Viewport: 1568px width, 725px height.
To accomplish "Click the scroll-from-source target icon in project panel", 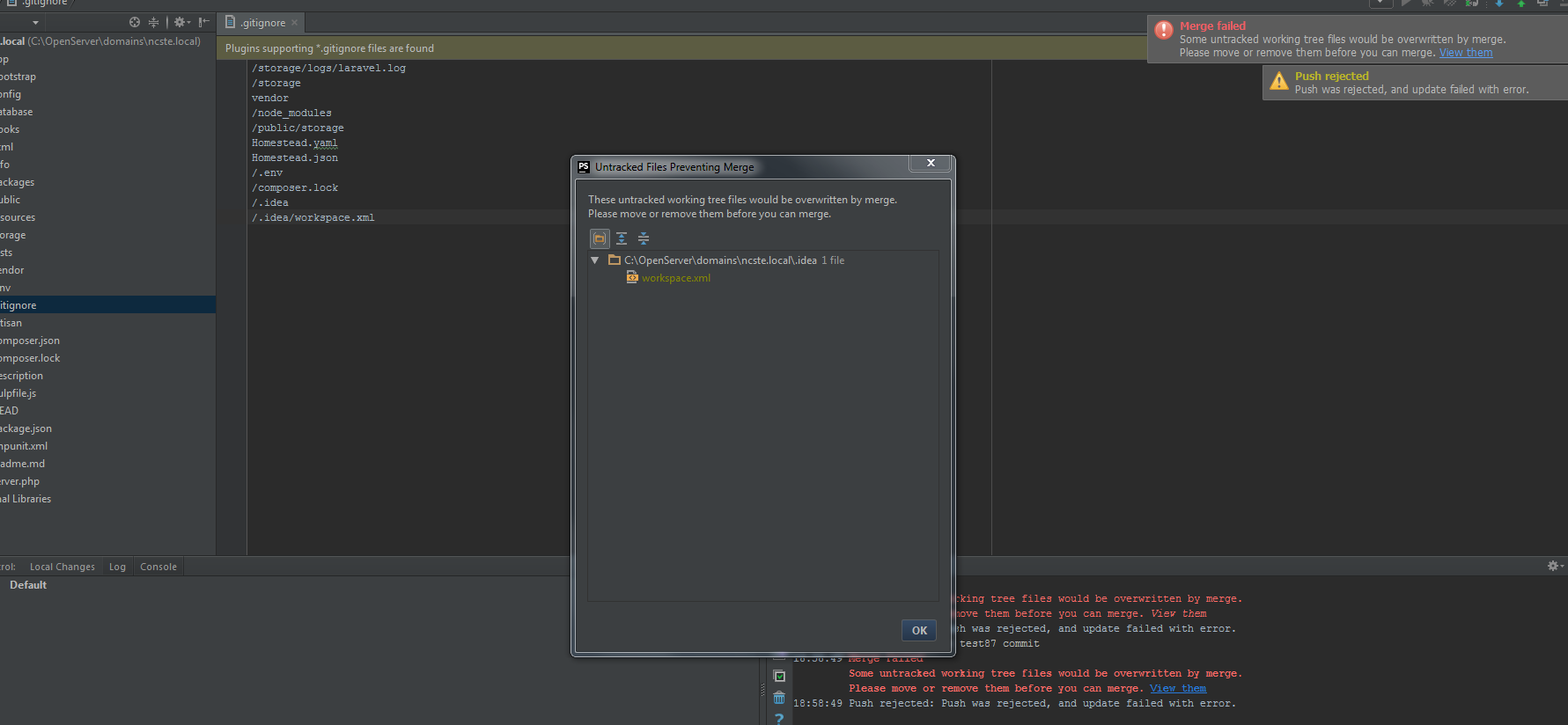I will [x=135, y=22].
